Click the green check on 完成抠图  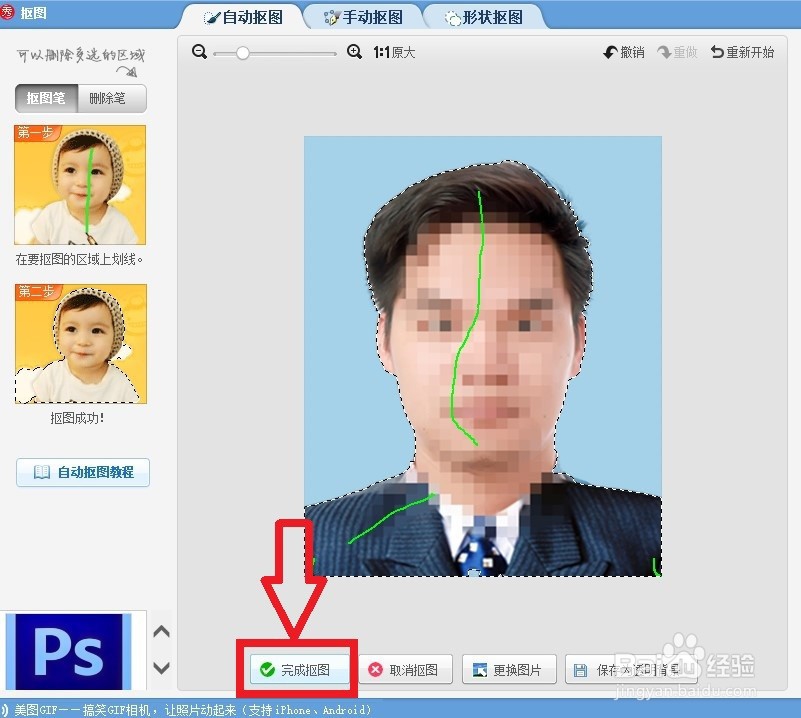point(268,669)
